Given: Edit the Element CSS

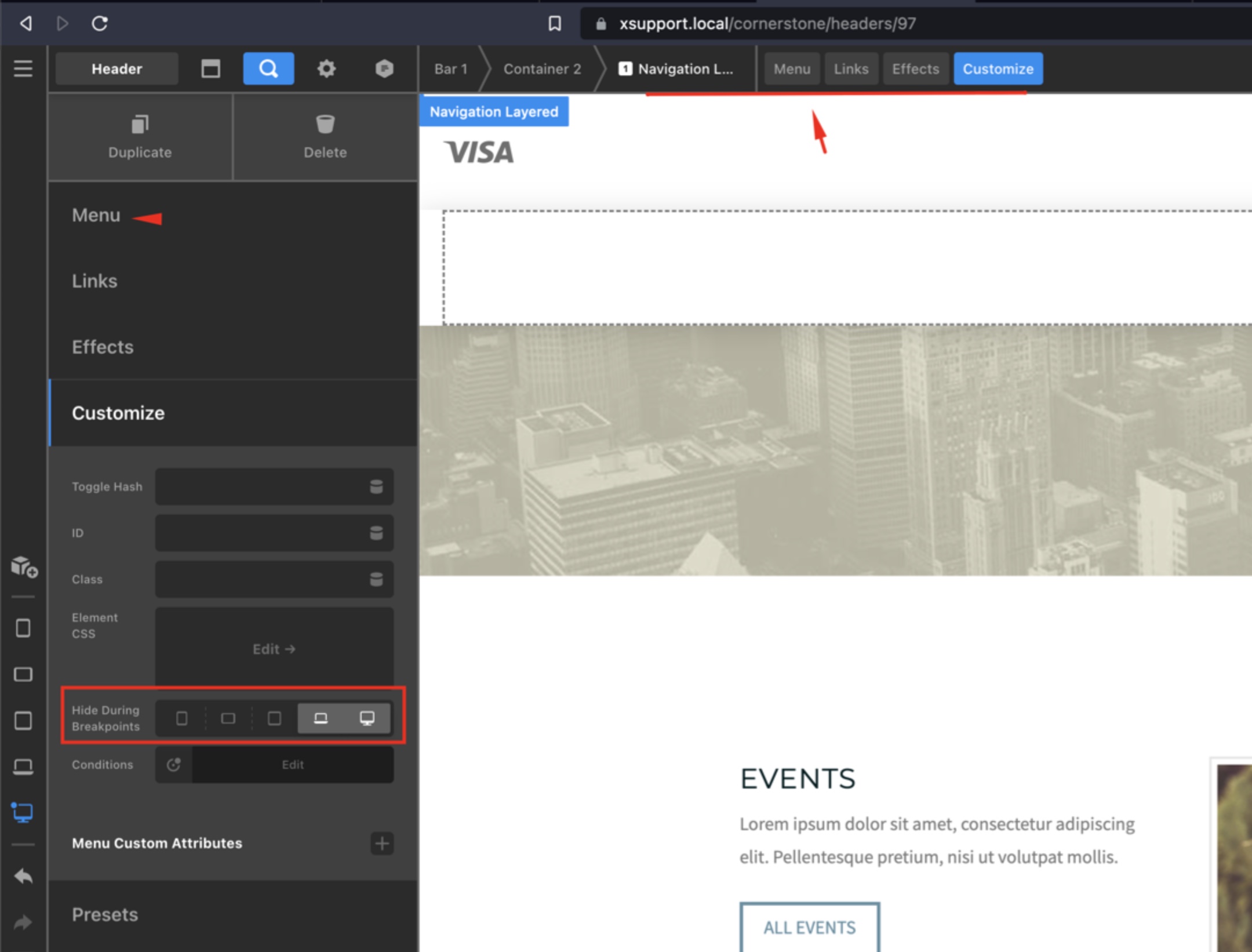Looking at the screenshot, I should tap(274, 649).
